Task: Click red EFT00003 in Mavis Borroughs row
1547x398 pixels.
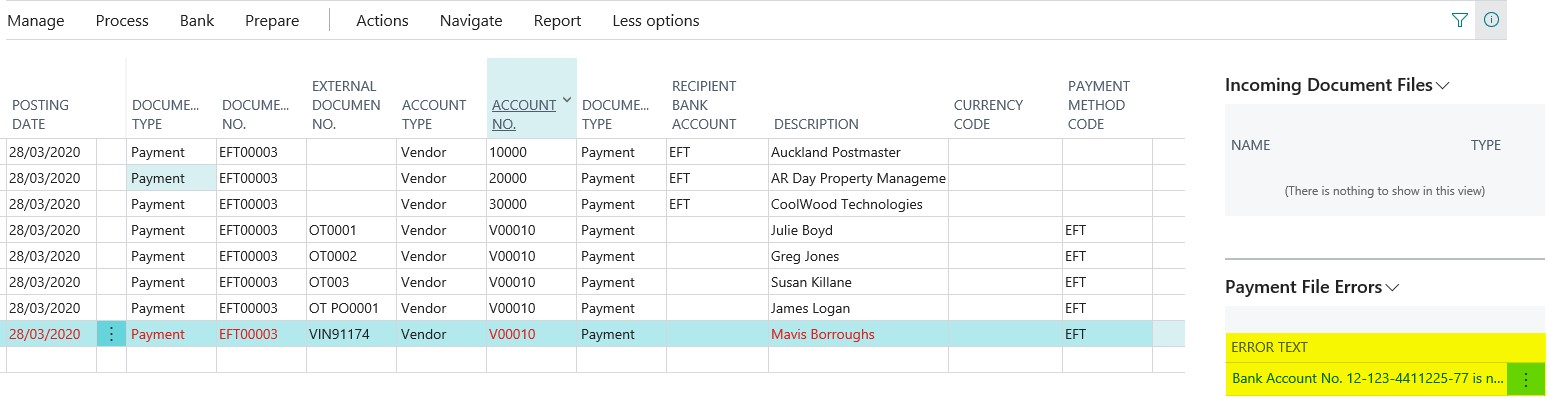Action: click(x=249, y=334)
